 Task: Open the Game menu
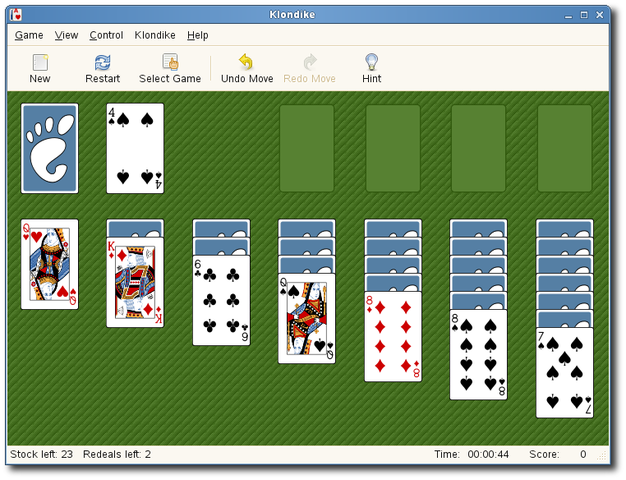pyautogui.click(x=29, y=35)
